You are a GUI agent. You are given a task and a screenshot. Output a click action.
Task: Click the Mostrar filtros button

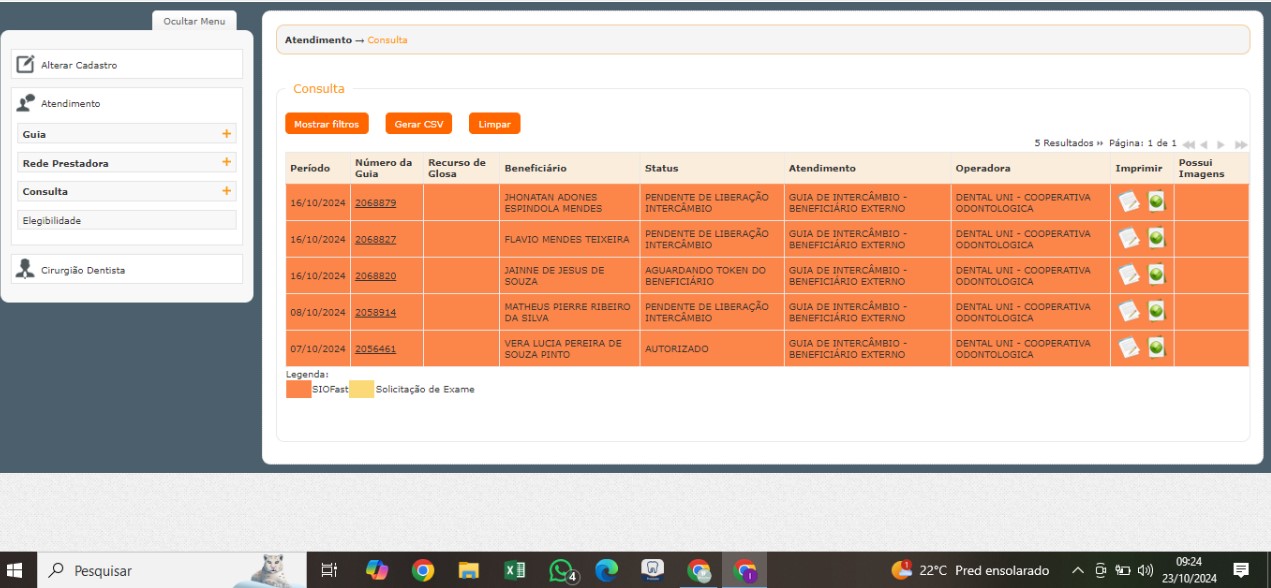[x=326, y=124]
